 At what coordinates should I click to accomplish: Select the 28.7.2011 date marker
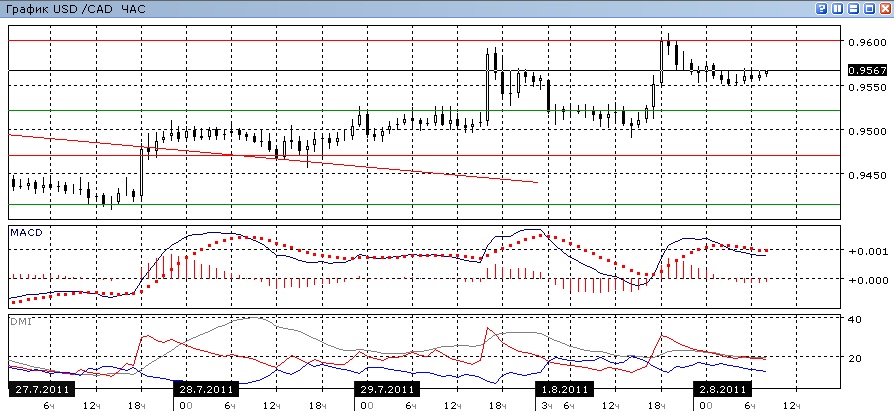tap(206, 390)
